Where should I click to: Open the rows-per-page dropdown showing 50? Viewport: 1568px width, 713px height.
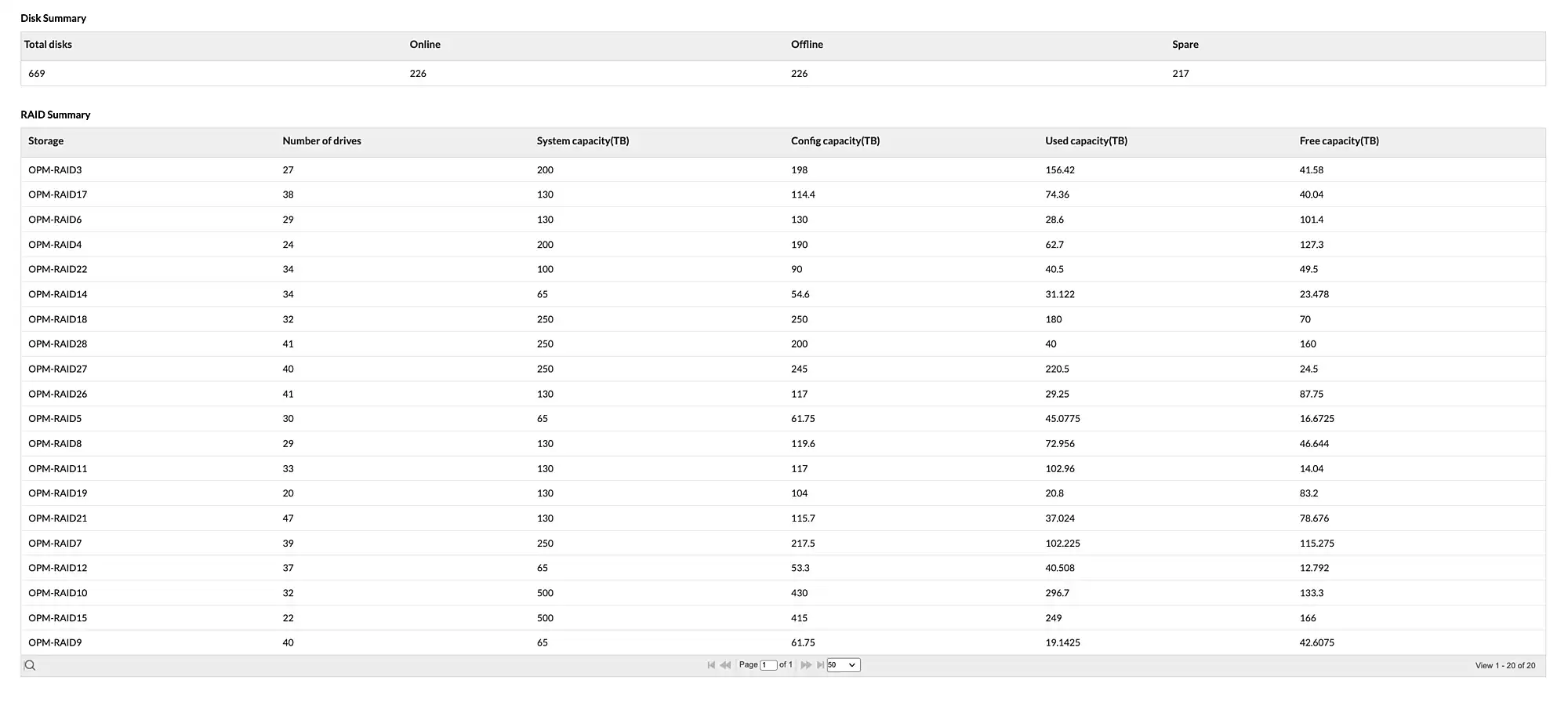click(x=844, y=665)
